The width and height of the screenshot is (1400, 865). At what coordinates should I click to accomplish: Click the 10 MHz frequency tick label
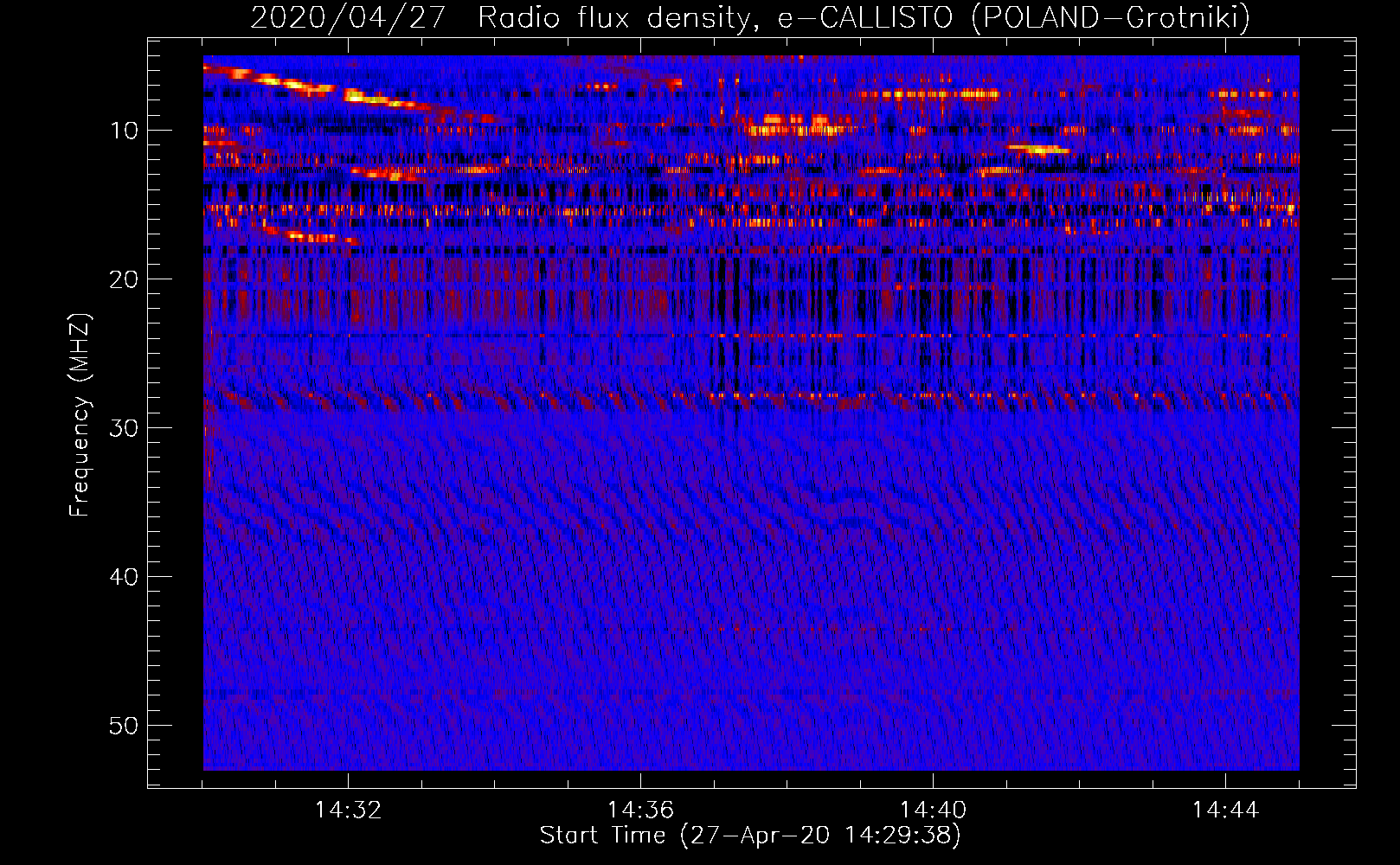point(125,131)
